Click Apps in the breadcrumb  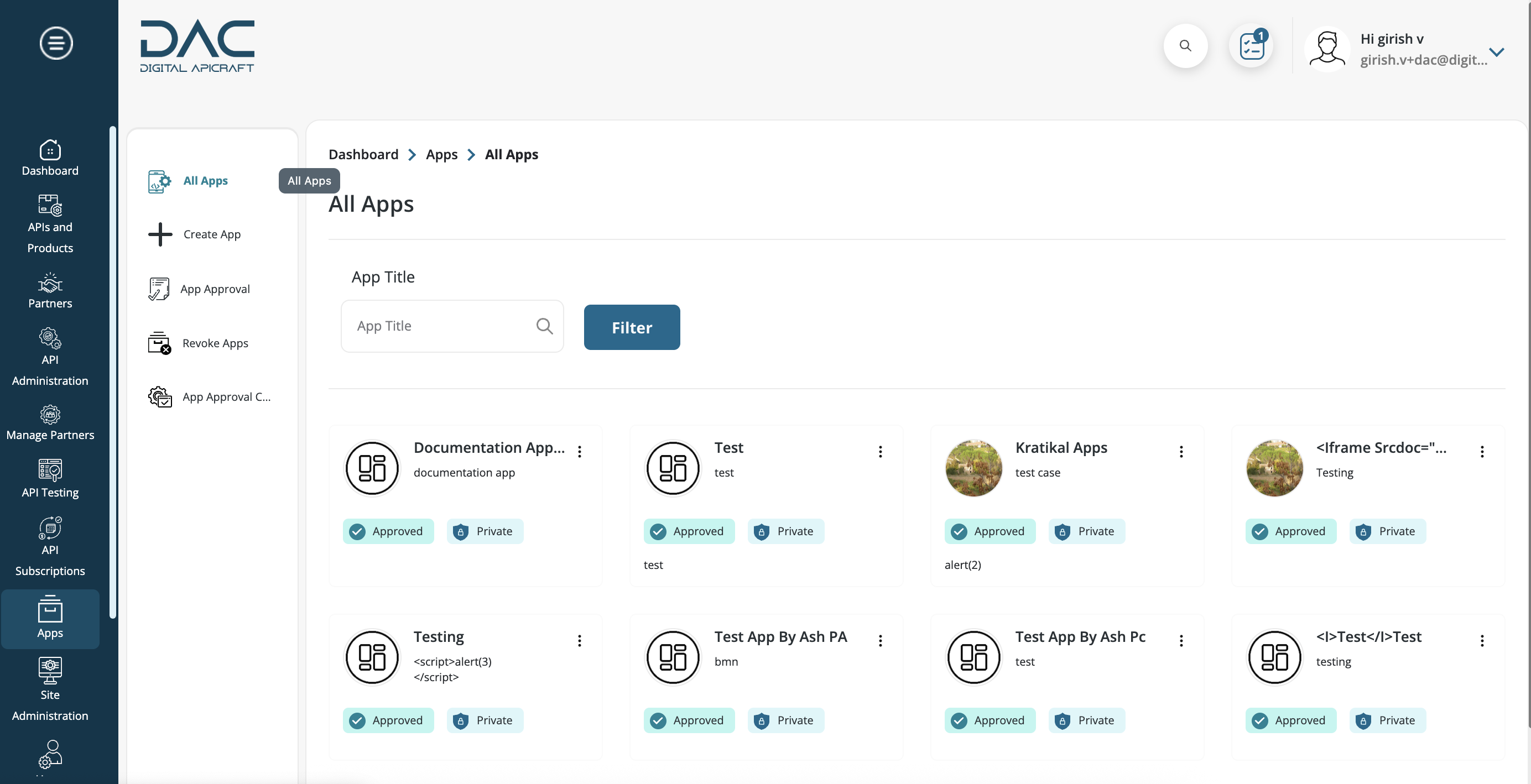point(441,154)
